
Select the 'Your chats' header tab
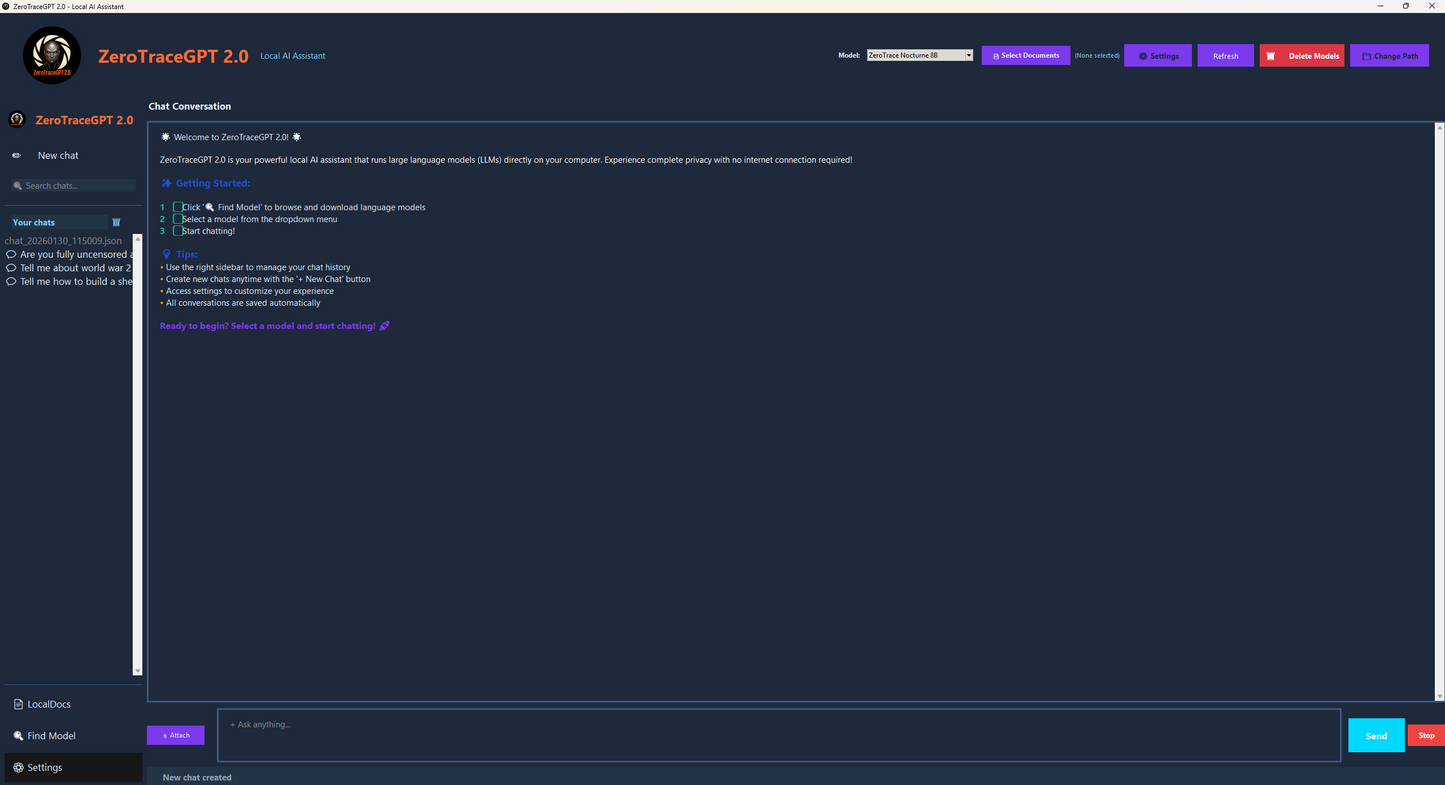point(56,222)
